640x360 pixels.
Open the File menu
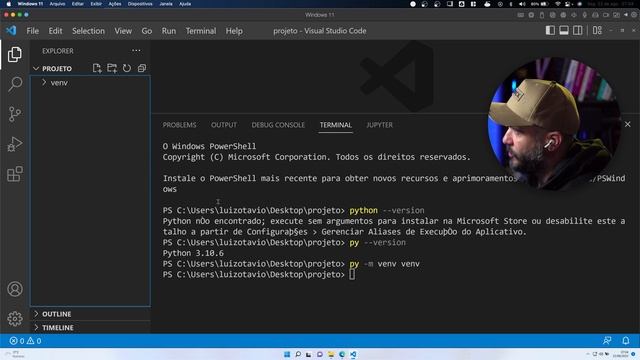point(33,31)
